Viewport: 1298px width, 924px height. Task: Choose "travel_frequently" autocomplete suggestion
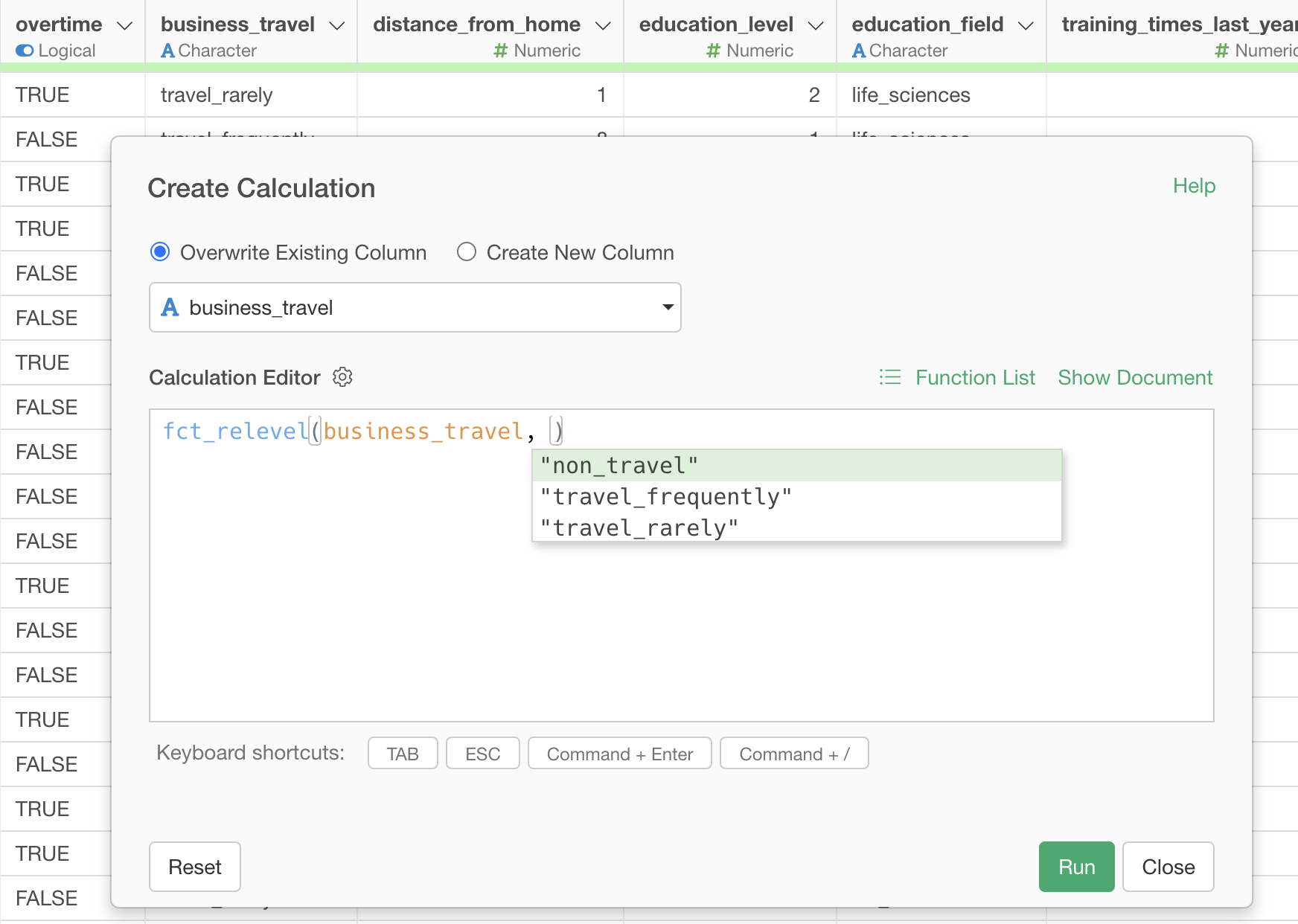coord(665,496)
